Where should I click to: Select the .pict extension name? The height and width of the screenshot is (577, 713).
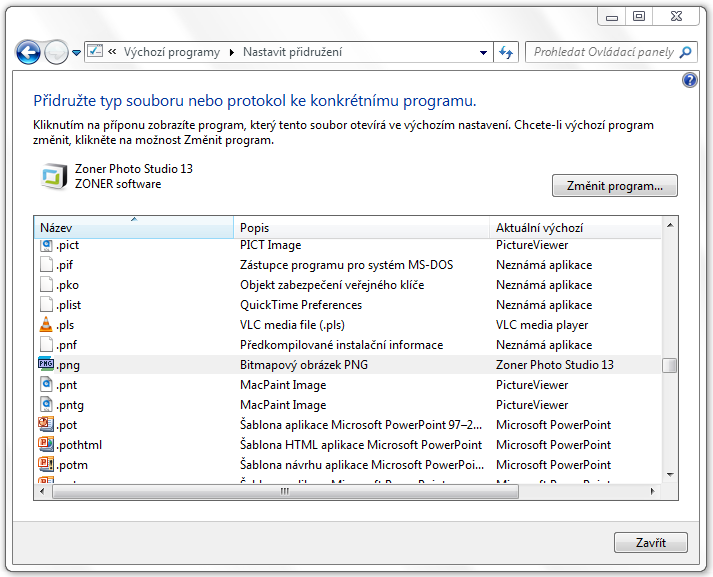click(x=67, y=245)
